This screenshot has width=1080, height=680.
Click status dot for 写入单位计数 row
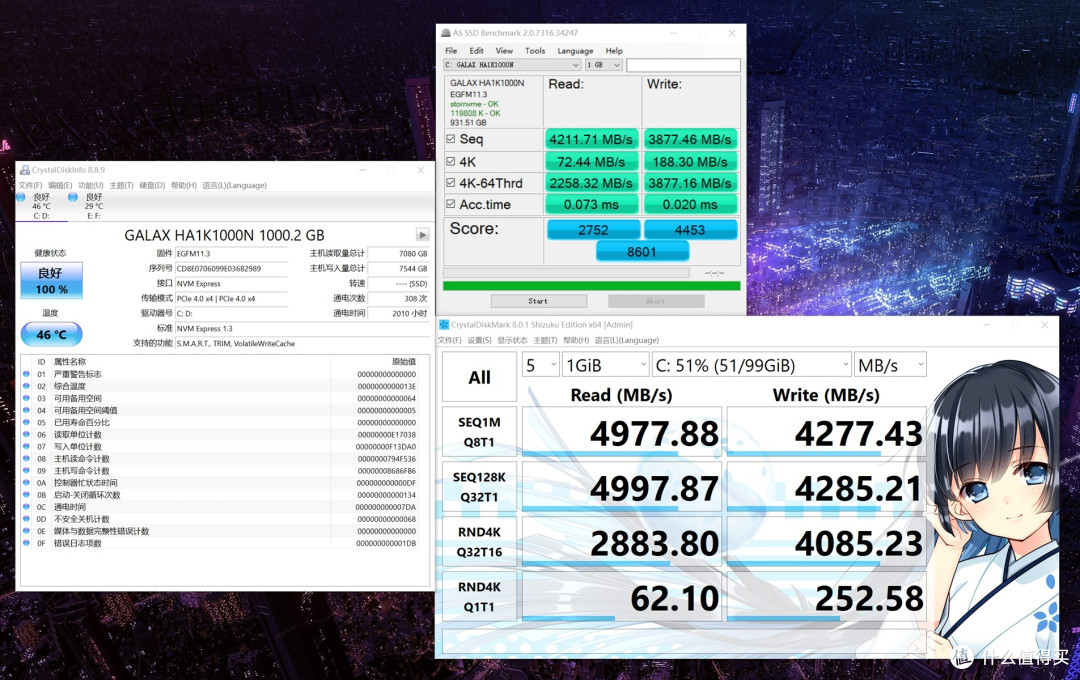[x=26, y=446]
